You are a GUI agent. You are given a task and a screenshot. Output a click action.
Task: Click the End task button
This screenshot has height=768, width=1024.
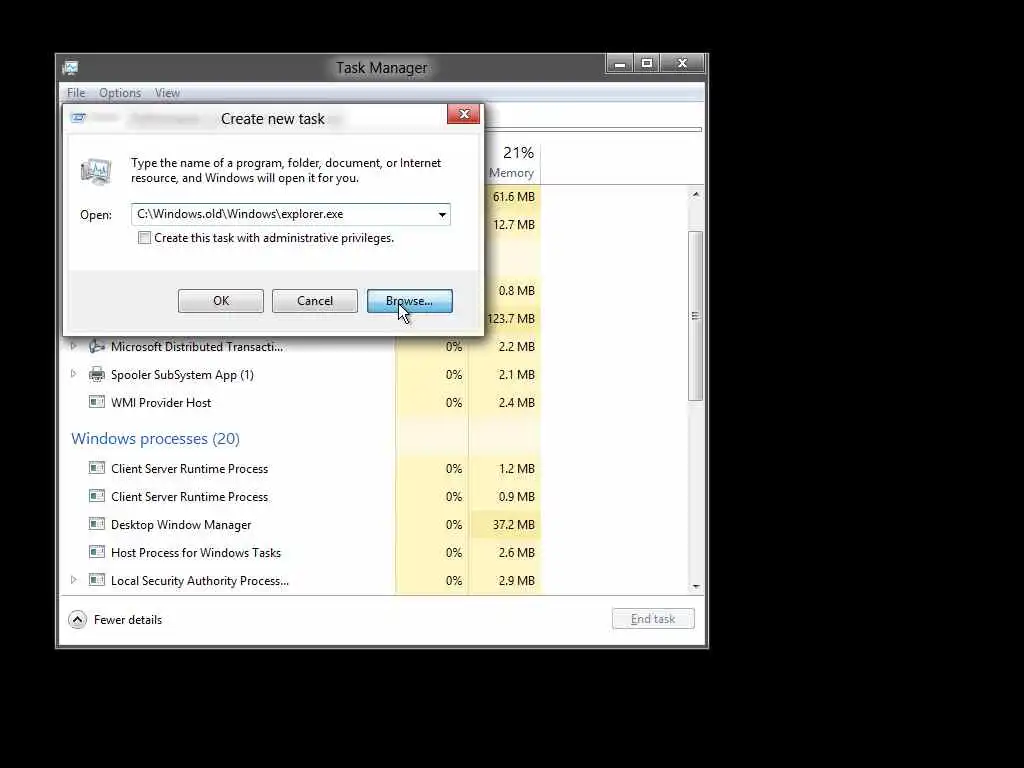[x=653, y=618]
